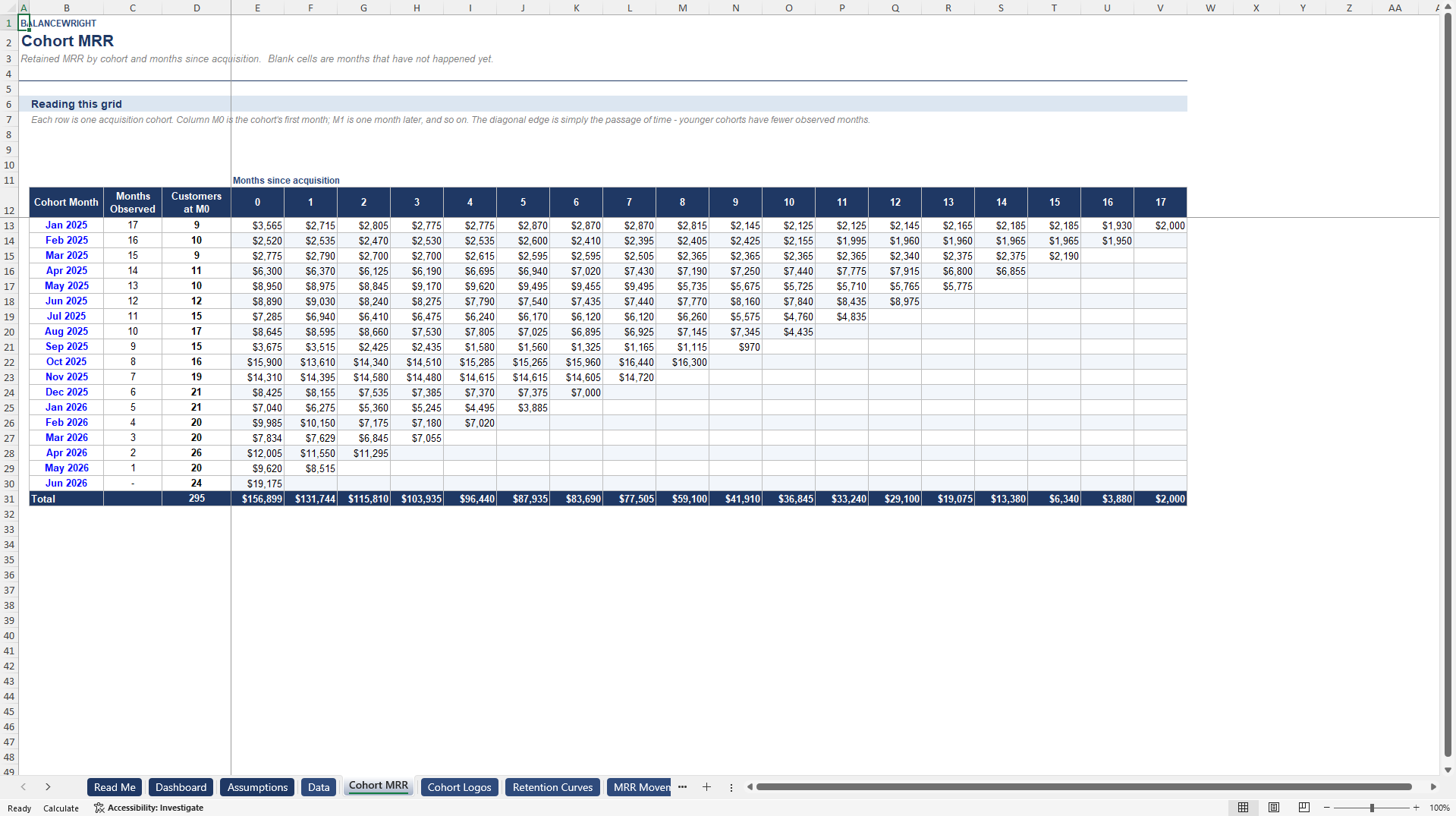Open tab bar options dots
Screen dimensions: 1456x816
[731, 787]
